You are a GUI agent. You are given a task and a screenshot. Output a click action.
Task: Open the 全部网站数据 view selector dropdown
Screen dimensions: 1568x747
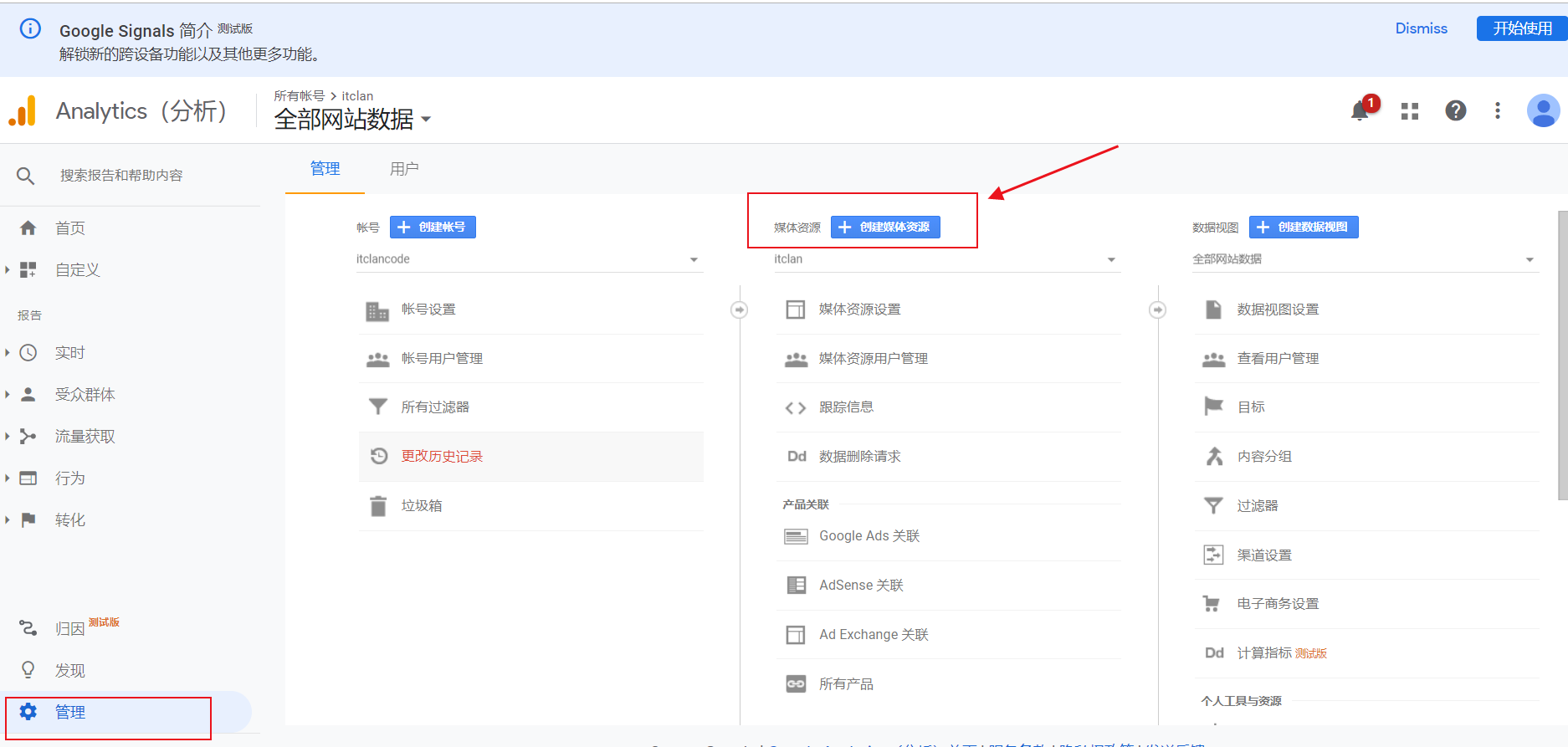[352, 120]
